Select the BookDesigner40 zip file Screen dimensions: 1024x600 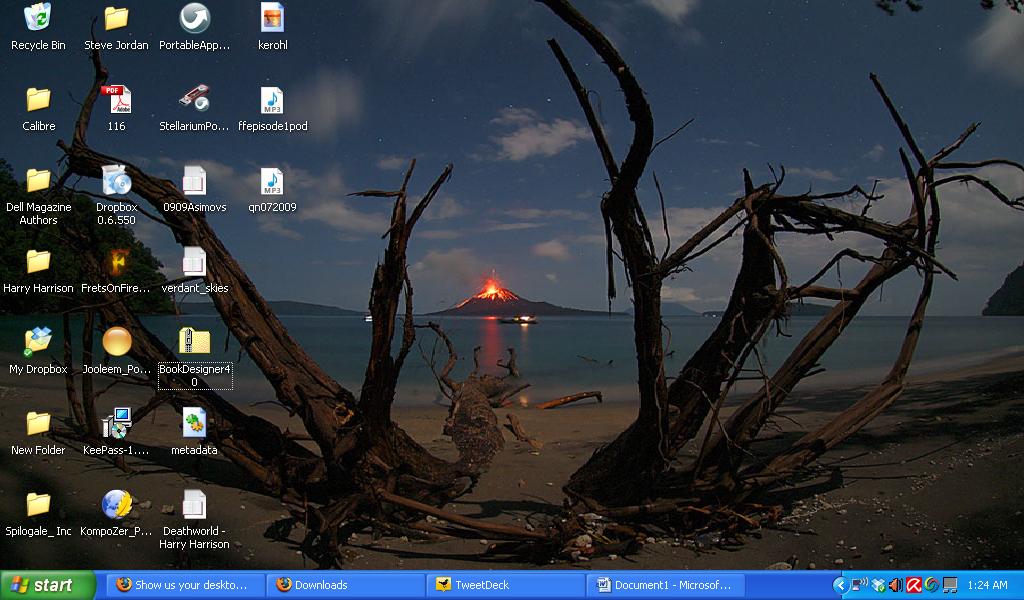[x=195, y=342]
